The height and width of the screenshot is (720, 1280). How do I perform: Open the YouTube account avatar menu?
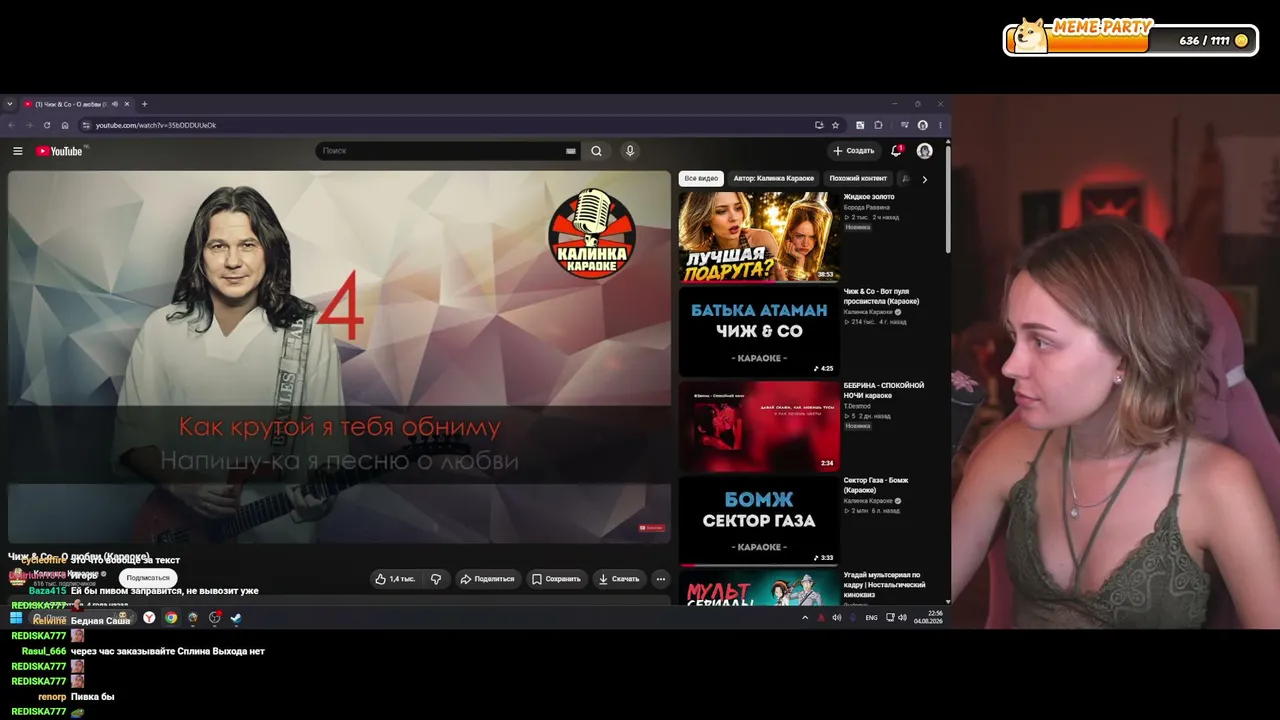point(925,151)
